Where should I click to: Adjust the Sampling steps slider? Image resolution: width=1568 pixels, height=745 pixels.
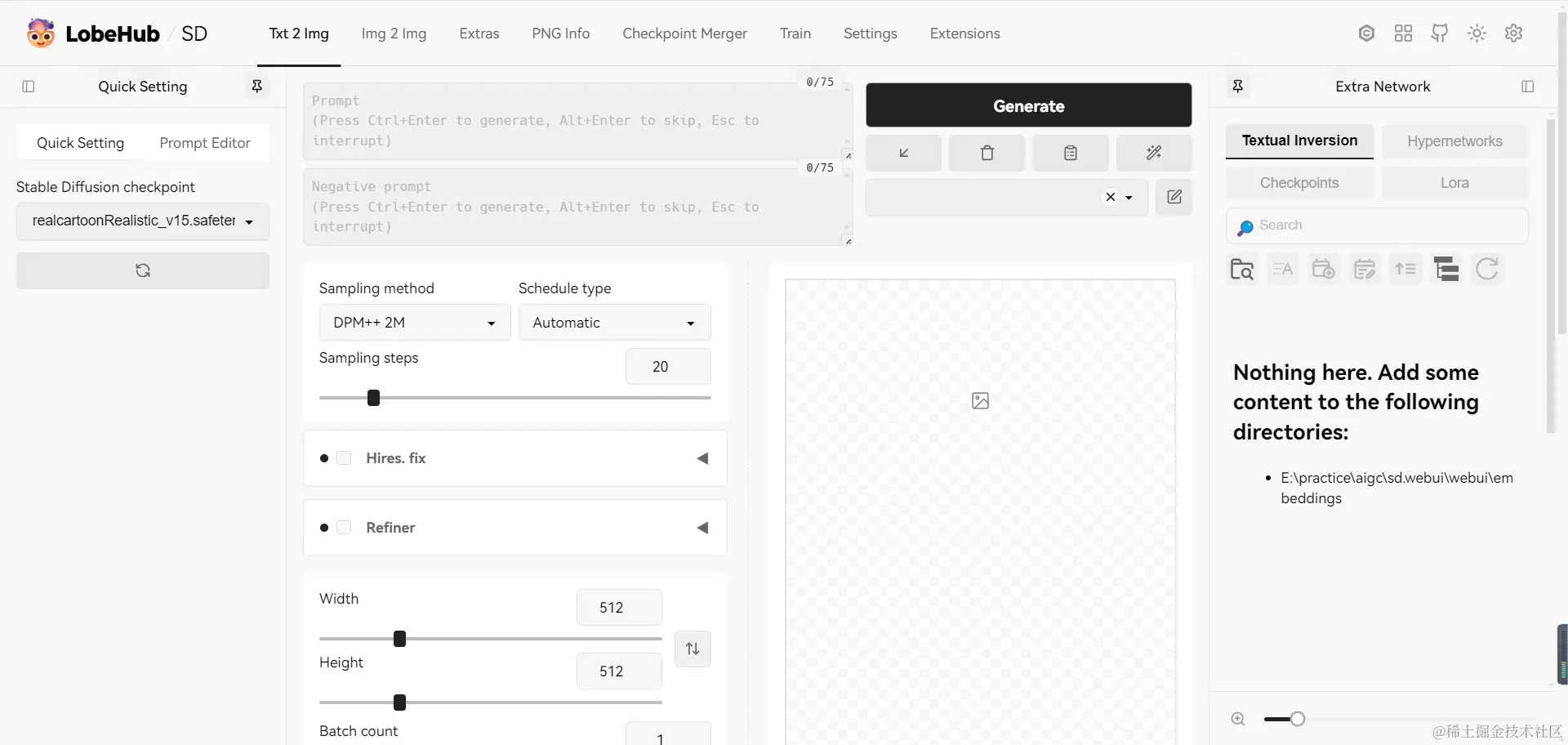pyautogui.click(x=515, y=398)
